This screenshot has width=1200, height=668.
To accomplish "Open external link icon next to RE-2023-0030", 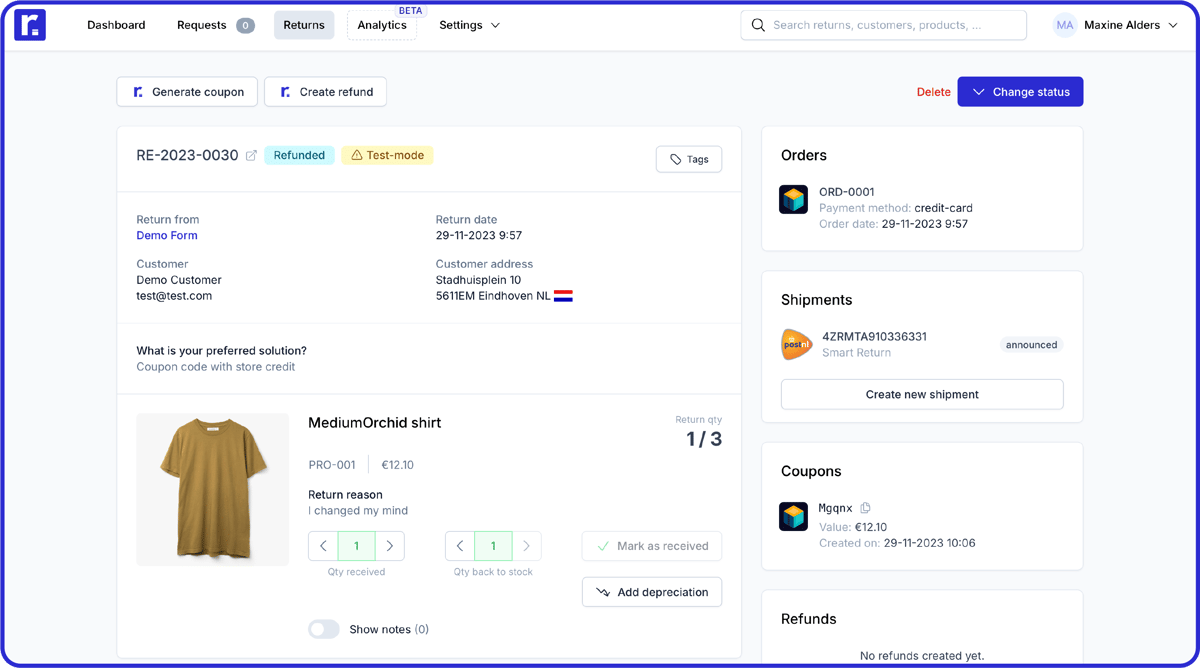I will click(251, 156).
